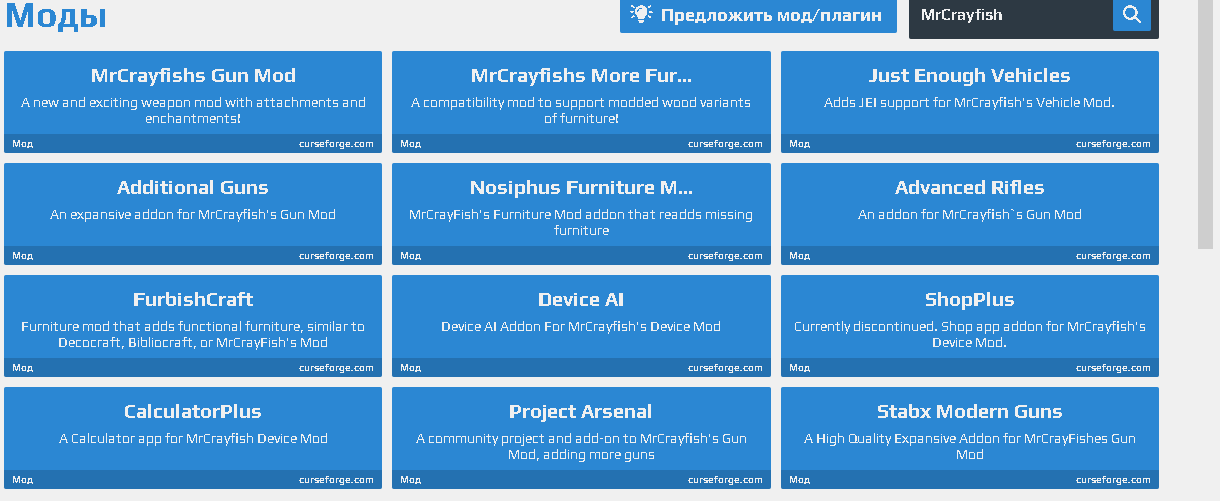Click the magnifier search button
Screen dimensions: 1220x501
coord(1132,15)
